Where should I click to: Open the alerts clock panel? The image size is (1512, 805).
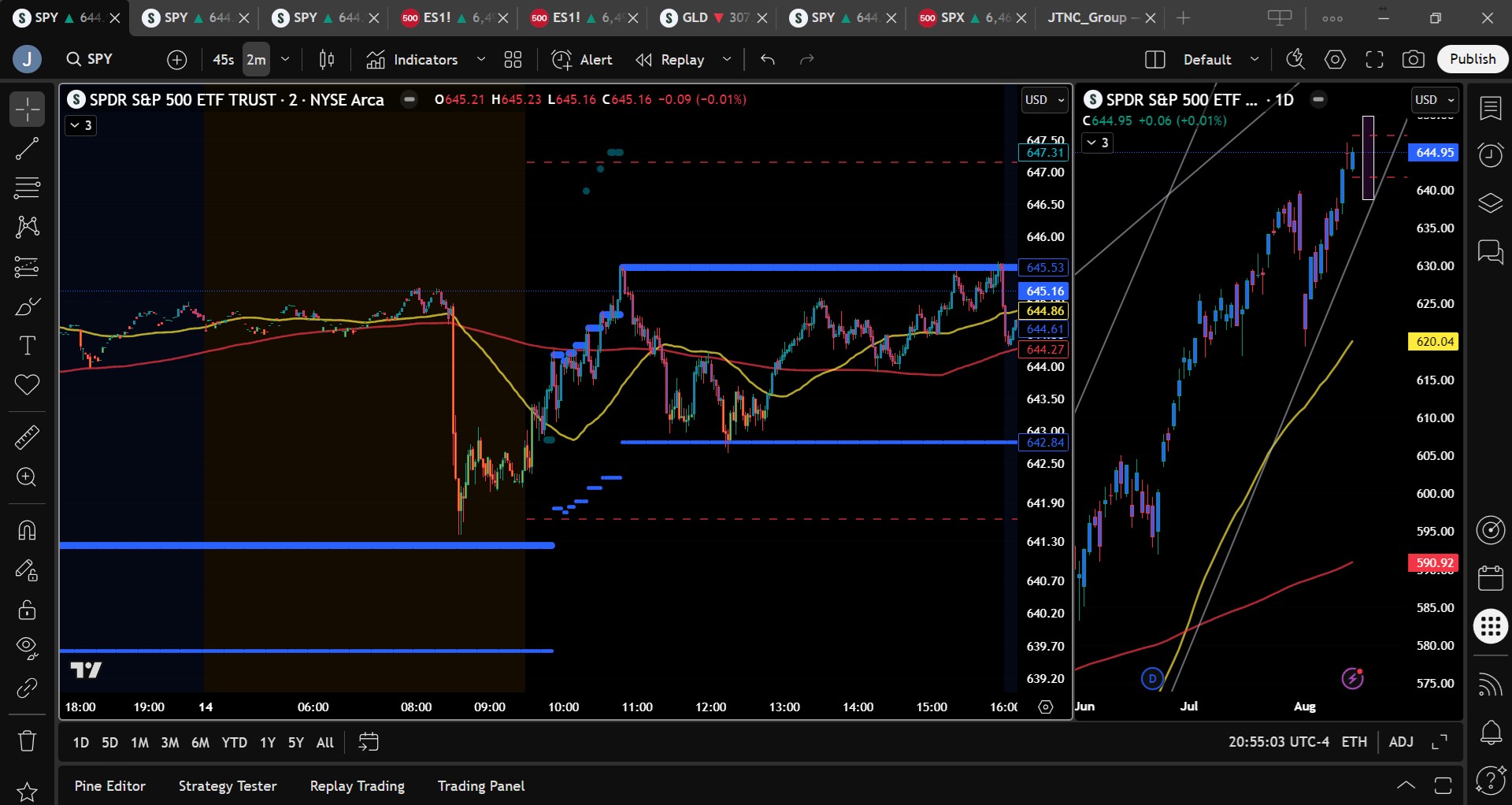point(1491,155)
